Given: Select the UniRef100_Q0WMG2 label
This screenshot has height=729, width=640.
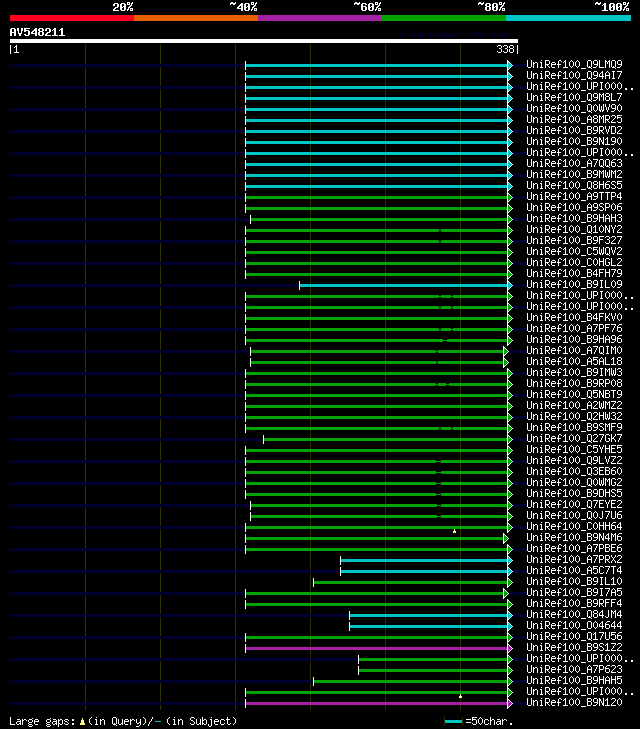Looking at the screenshot, I should pos(574,483).
